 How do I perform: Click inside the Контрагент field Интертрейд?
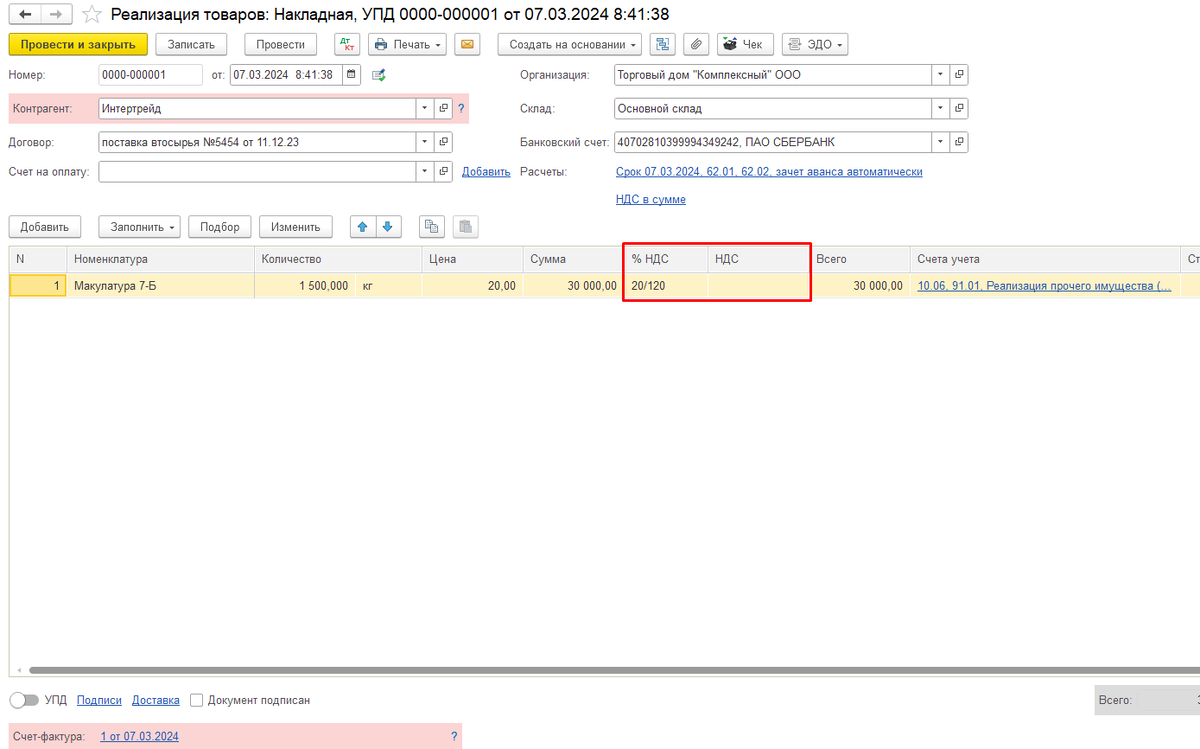257,108
